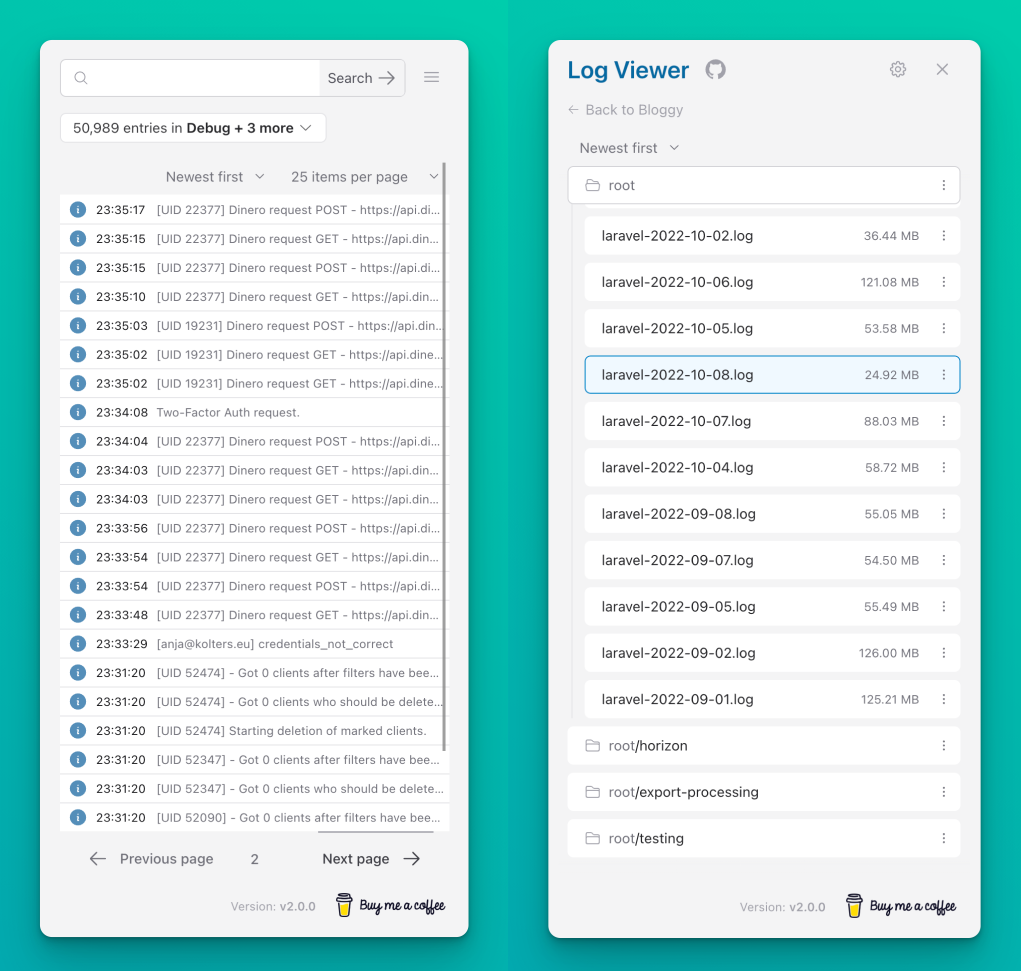Click the info icon on the 23:35:17 entry
The width and height of the screenshot is (1021, 971).
point(77,210)
